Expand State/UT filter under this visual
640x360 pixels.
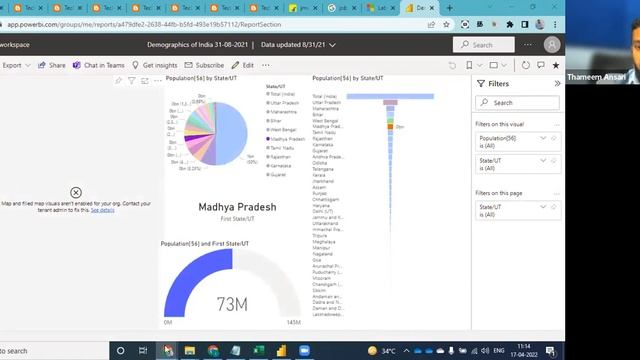543,161
